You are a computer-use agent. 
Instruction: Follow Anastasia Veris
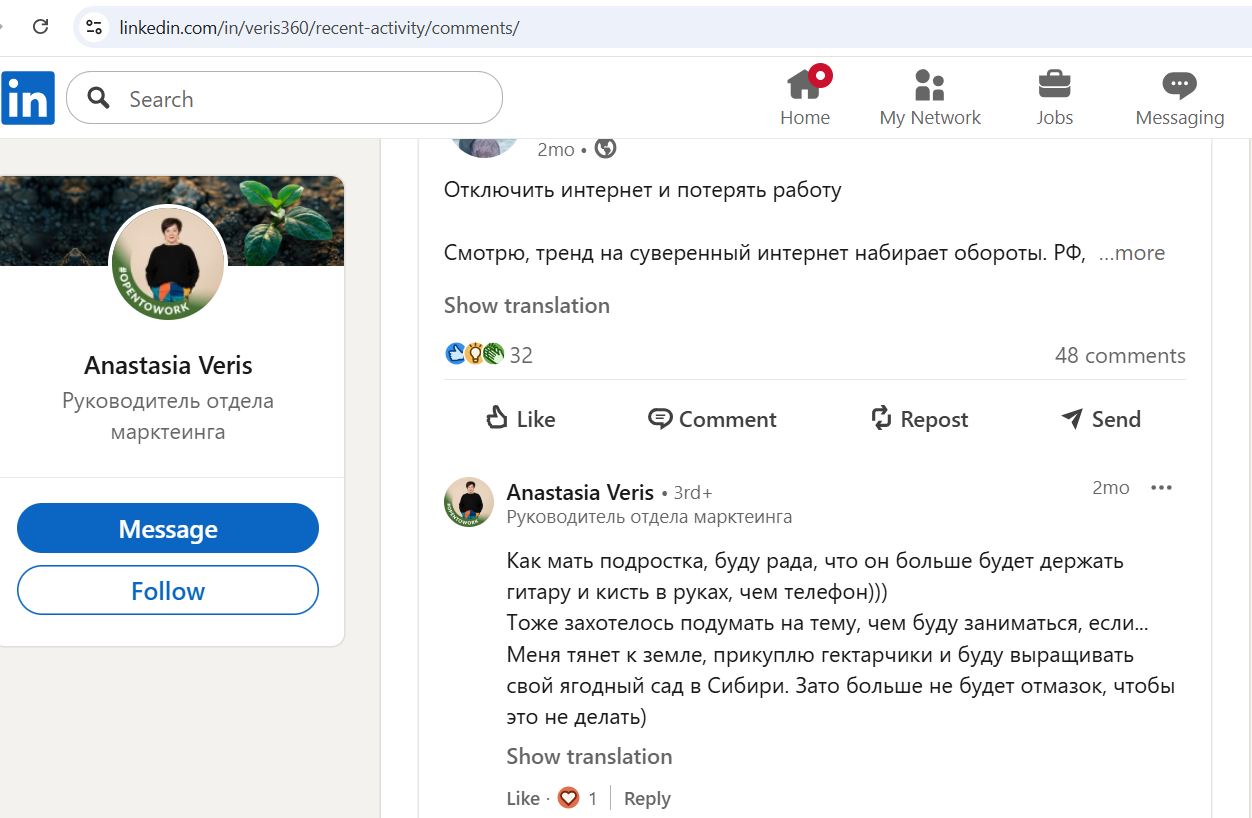coord(167,591)
